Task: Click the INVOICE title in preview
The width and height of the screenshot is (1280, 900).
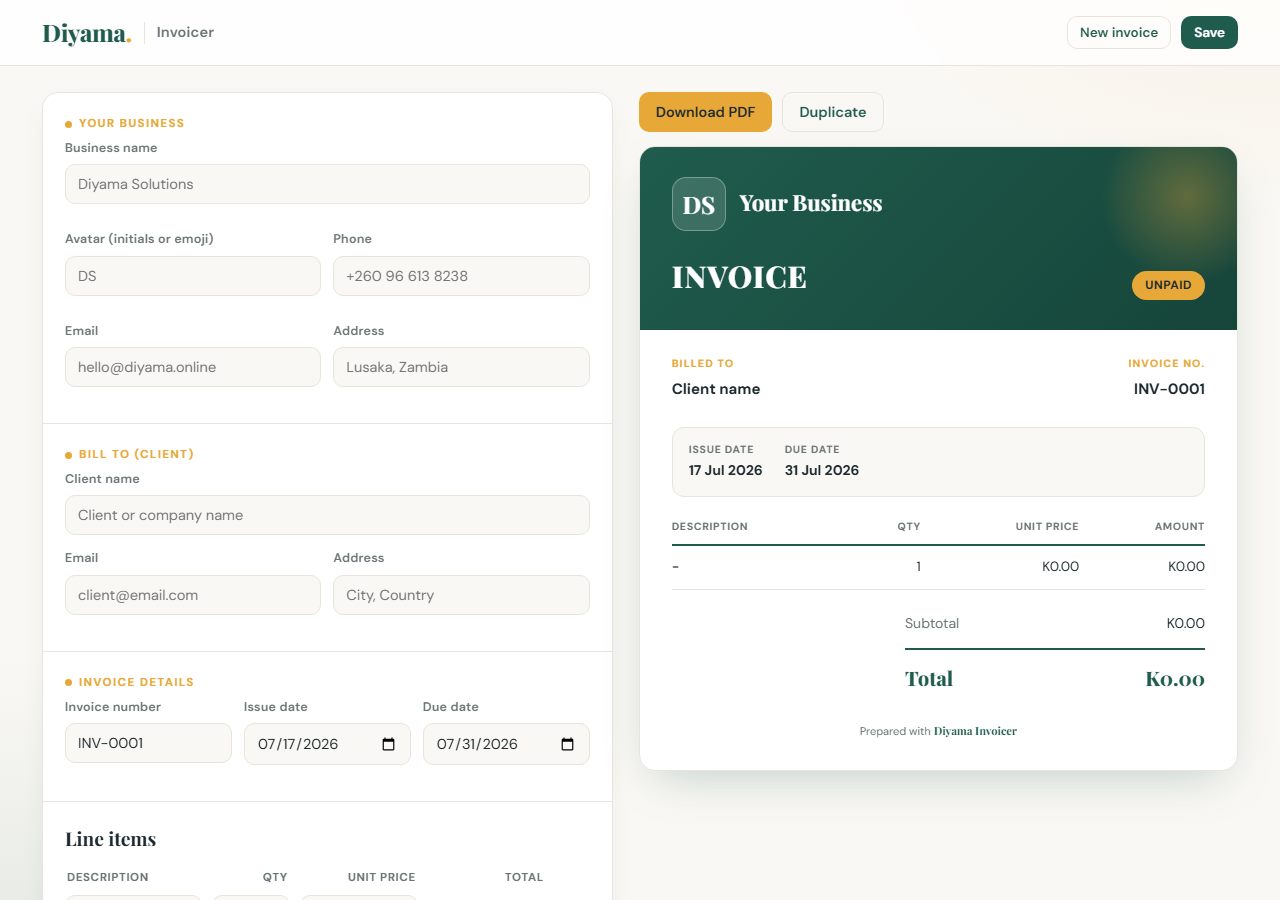Action: pyautogui.click(x=739, y=277)
